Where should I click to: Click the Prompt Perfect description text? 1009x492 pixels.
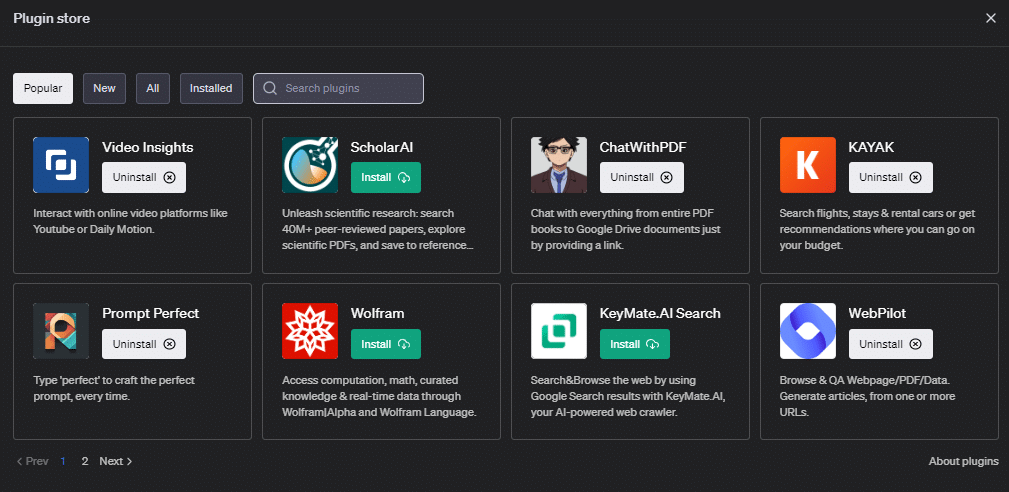[114, 388]
